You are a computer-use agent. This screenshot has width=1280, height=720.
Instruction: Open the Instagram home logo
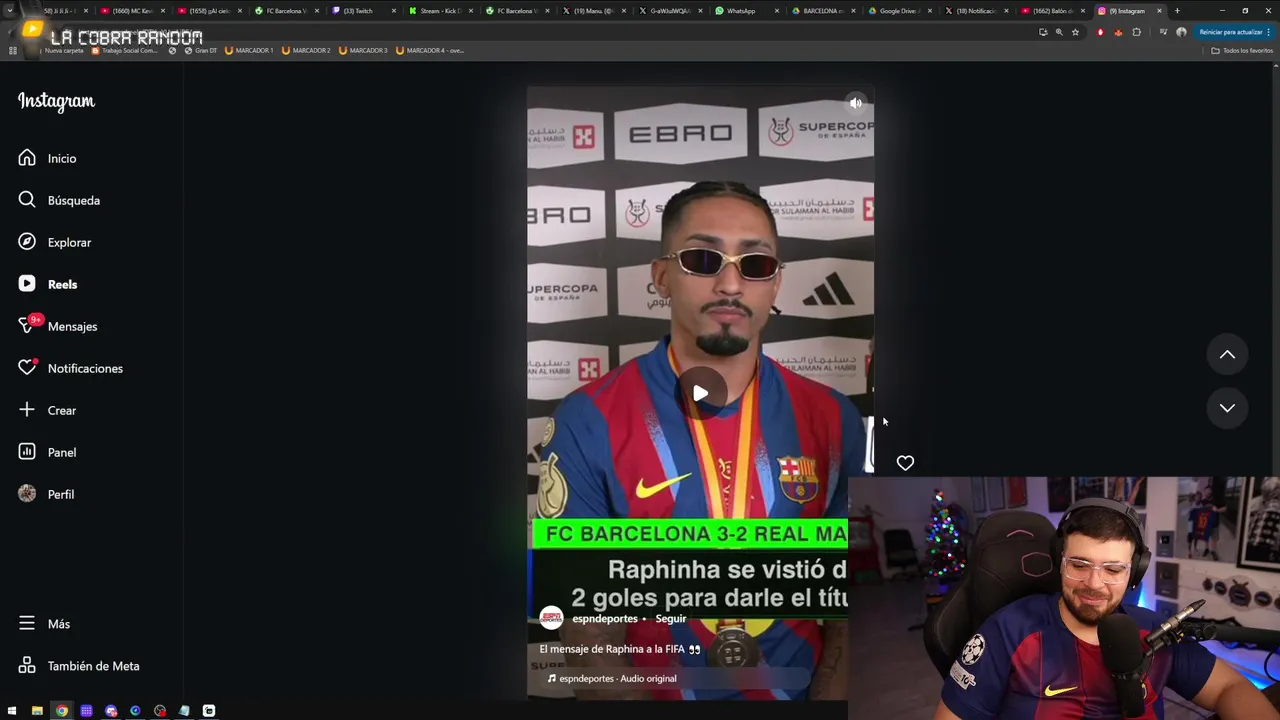[56, 101]
